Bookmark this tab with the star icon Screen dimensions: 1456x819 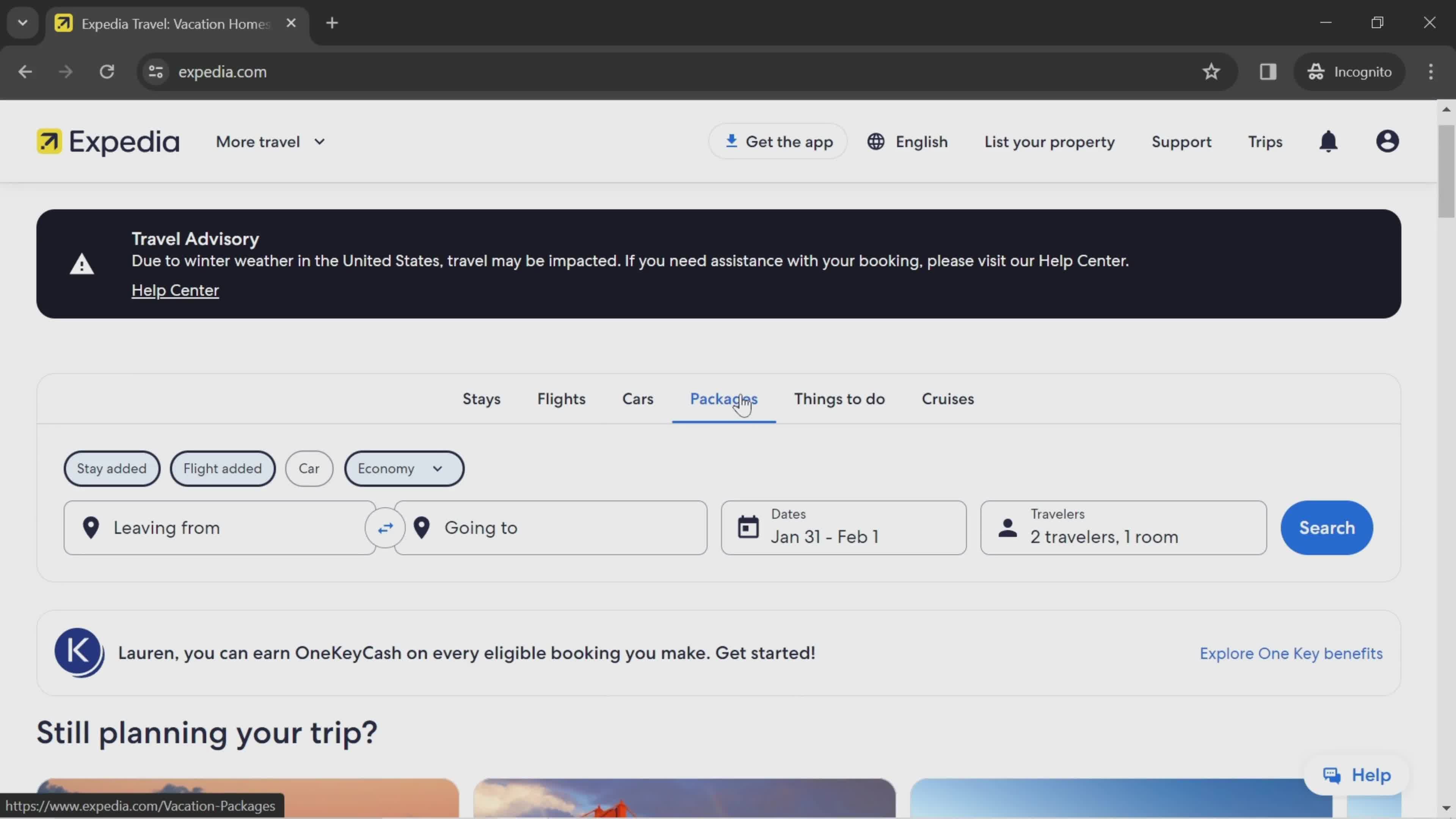(1211, 72)
